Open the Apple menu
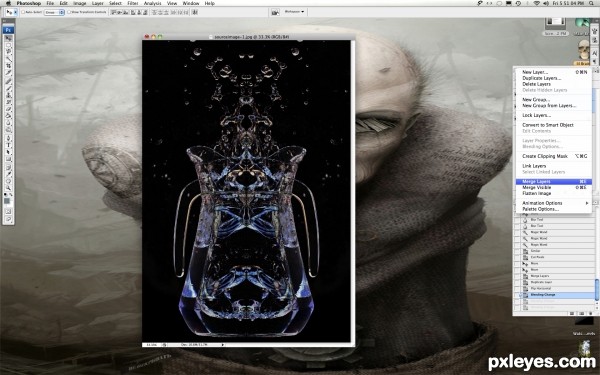The image size is (600, 375). click(8, 3)
